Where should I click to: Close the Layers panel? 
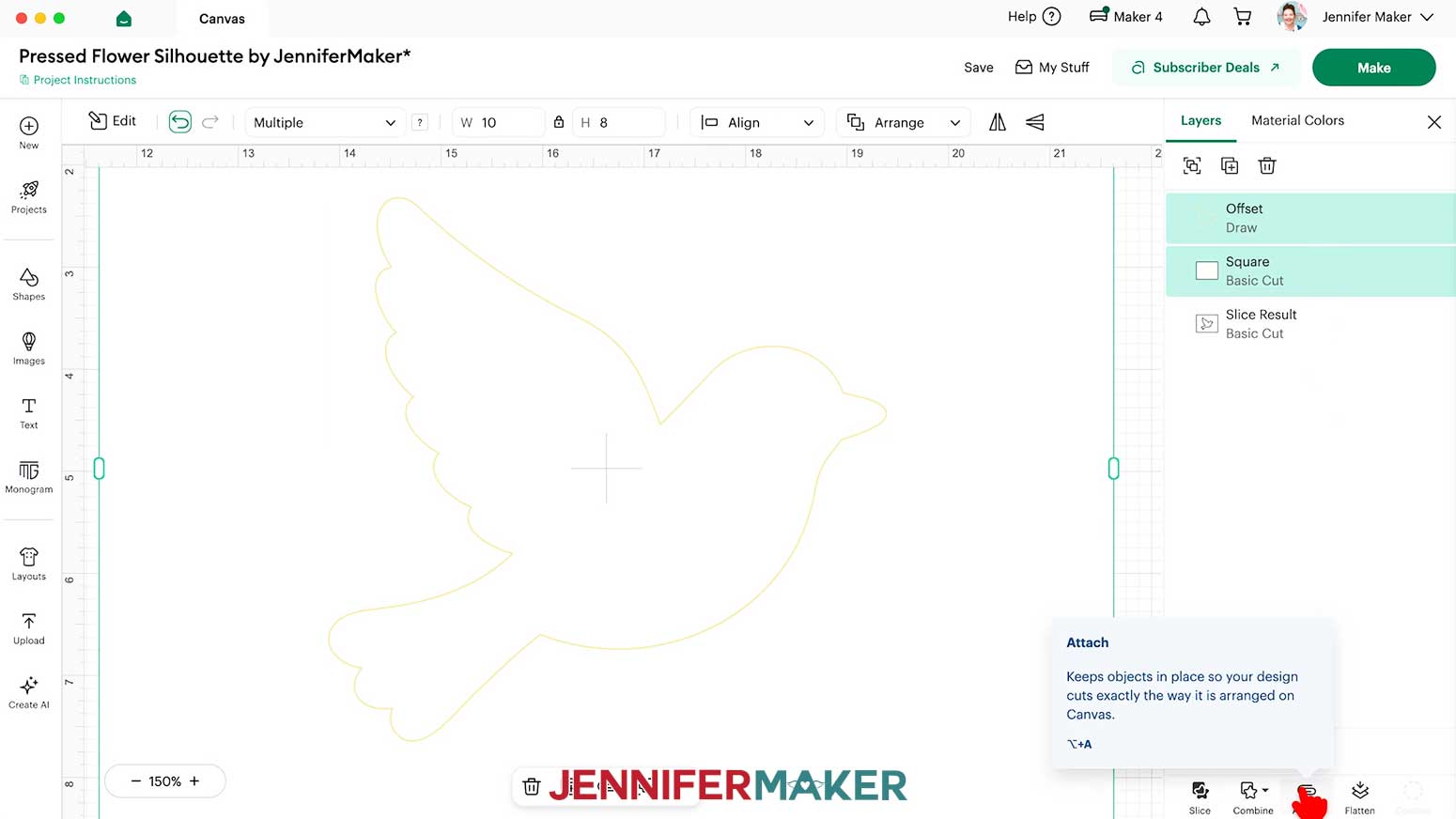click(x=1433, y=122)
